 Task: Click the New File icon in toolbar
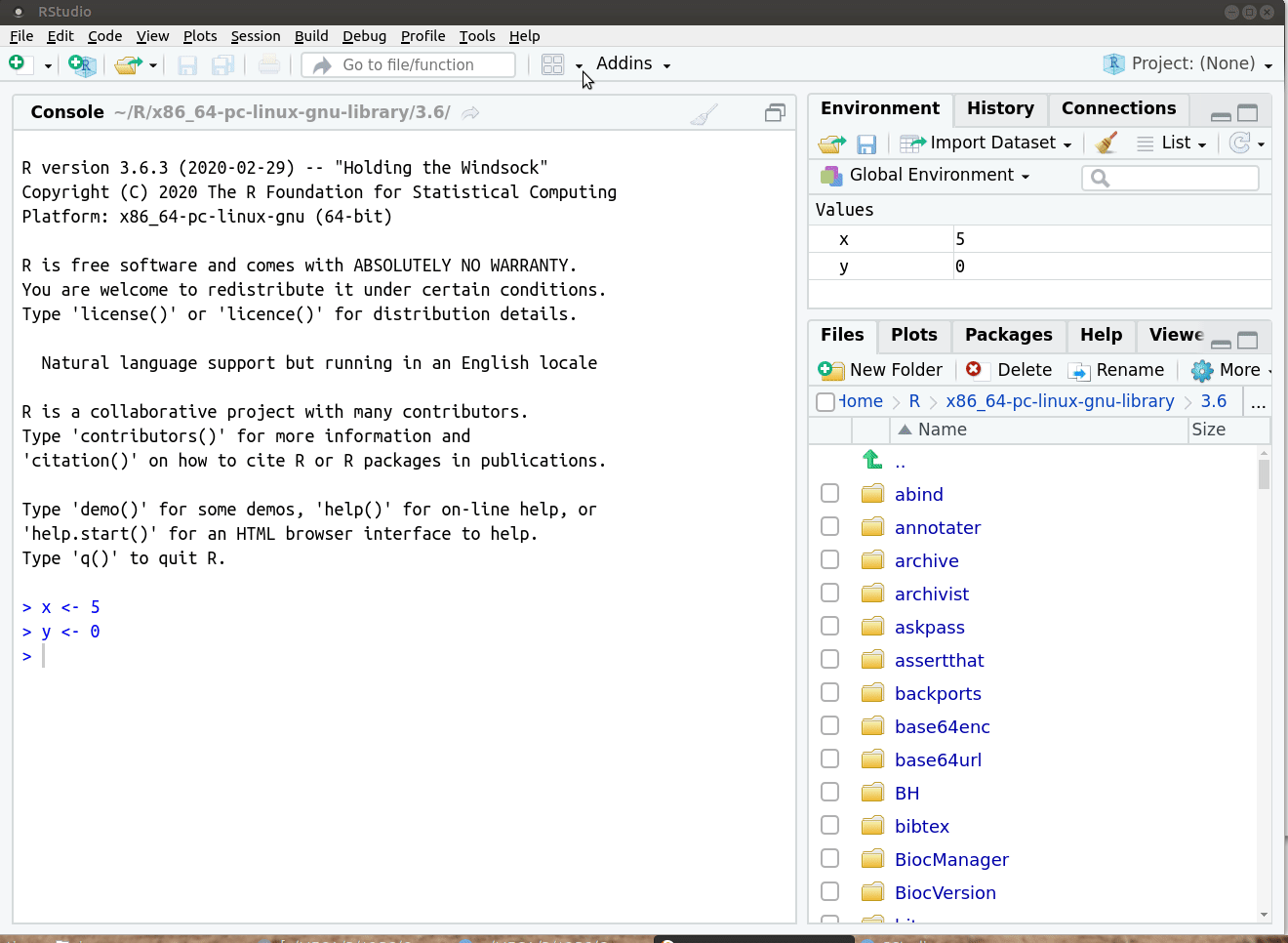click(x=18, y=64)
